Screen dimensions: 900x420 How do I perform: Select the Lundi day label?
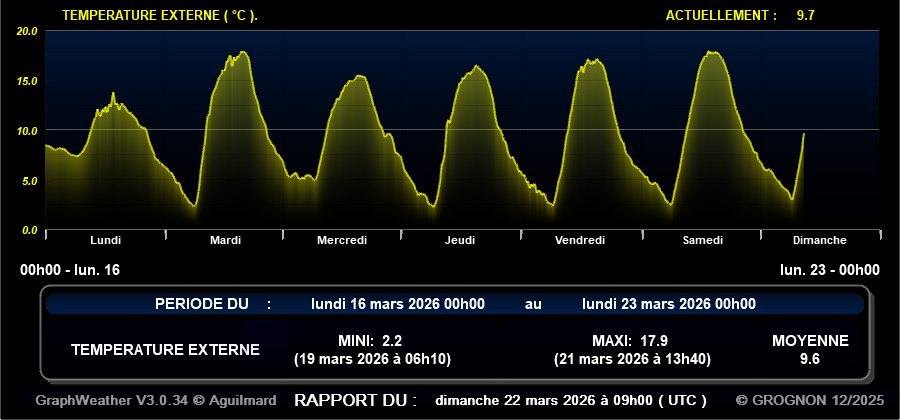tap(106, 240)
